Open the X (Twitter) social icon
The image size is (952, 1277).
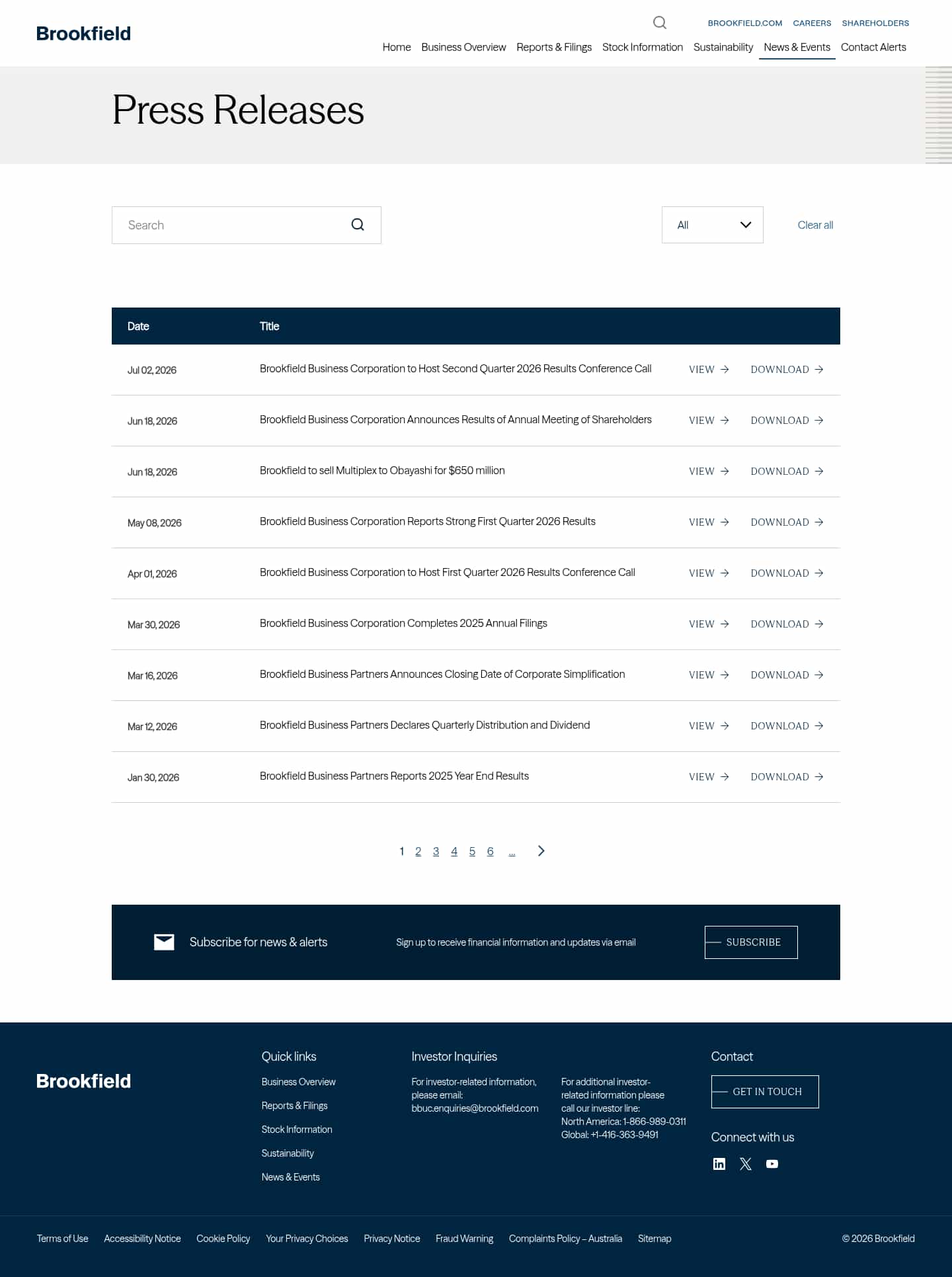click(x=746, y=1164)
